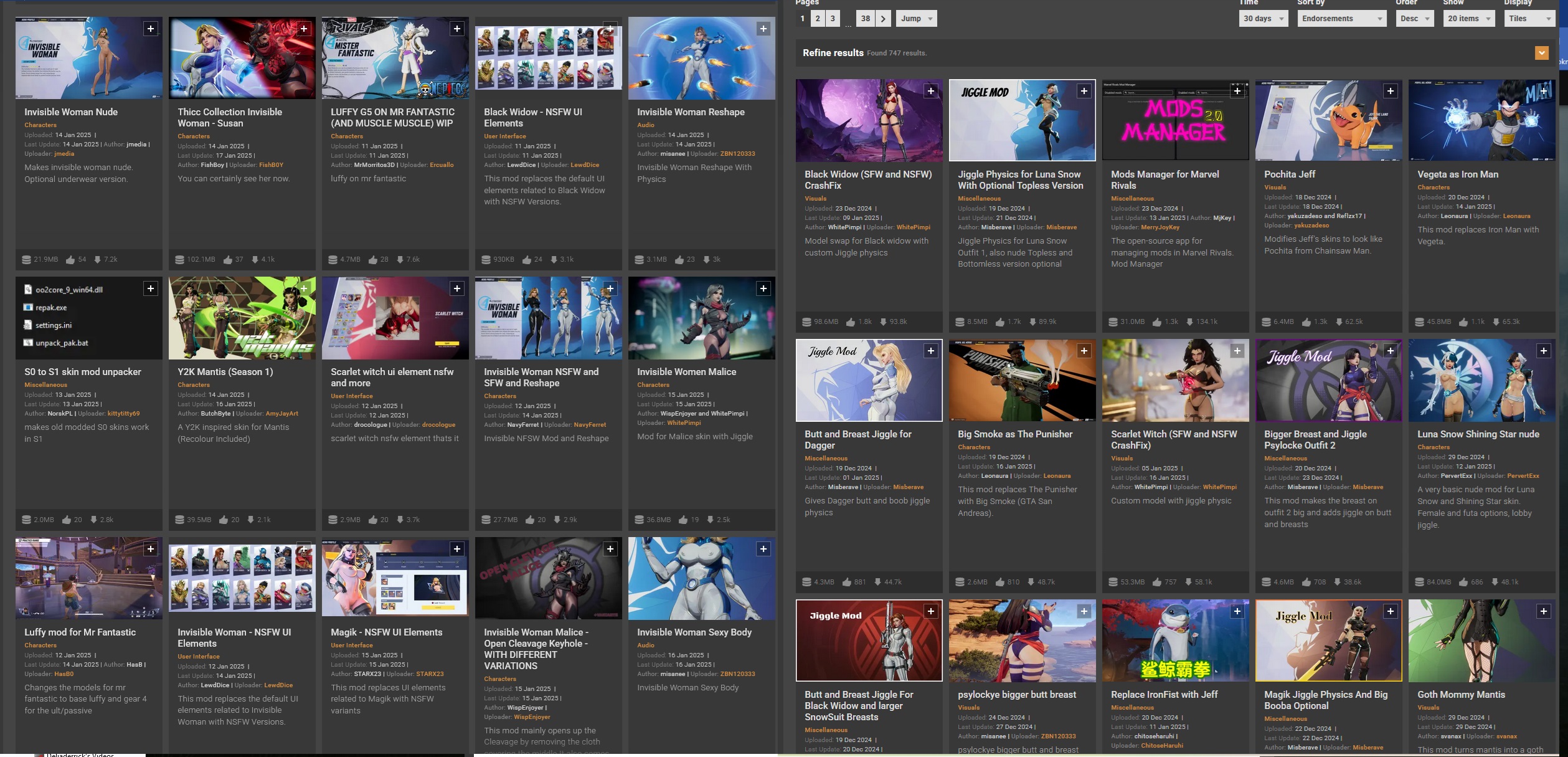The height and width of the screenshot is (757, 1568).
Task: Click the '+' icon on Big Smoke as The Punisher
Action: click(x=1085, y=351)
